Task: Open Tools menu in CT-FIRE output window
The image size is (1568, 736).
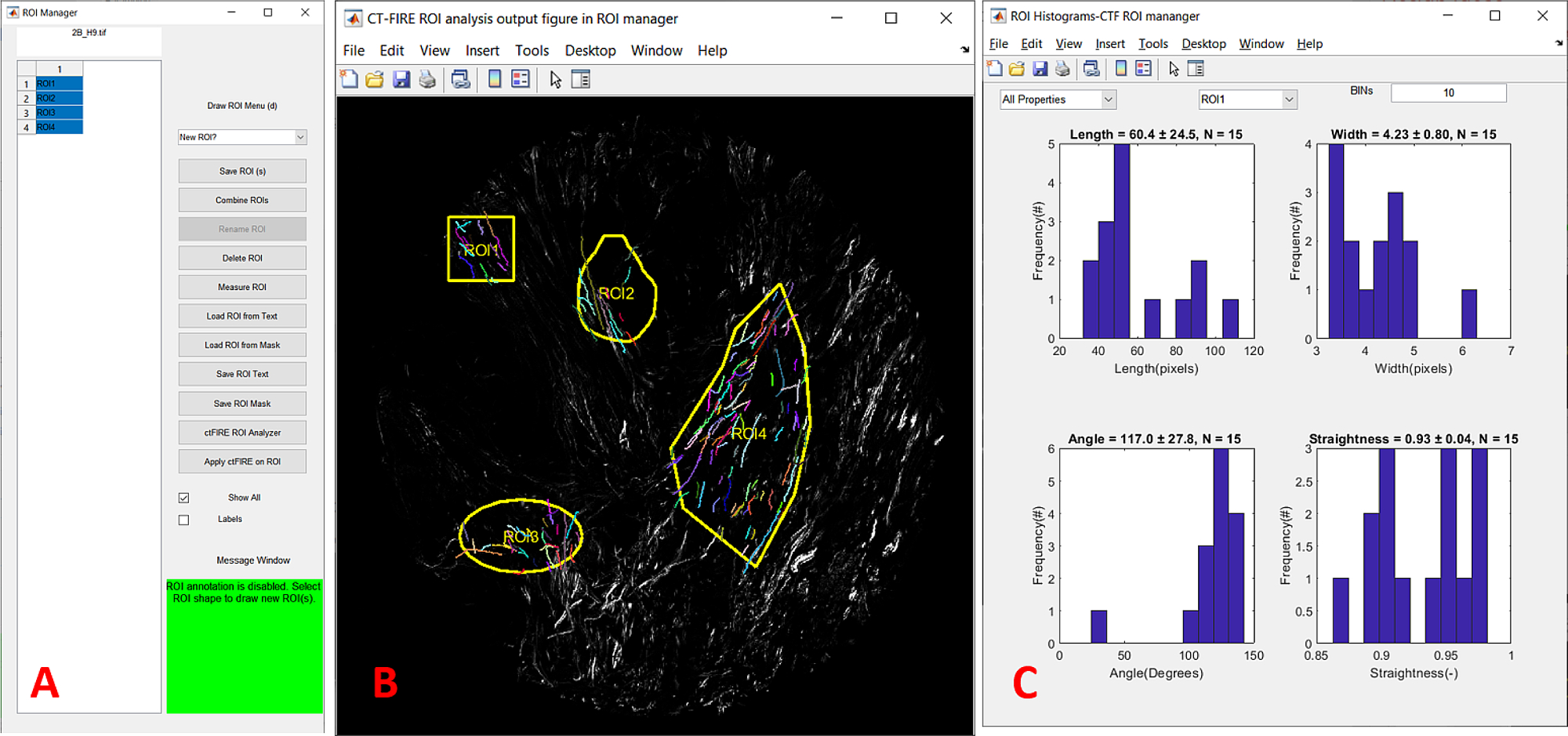Action: pos(532,51)
